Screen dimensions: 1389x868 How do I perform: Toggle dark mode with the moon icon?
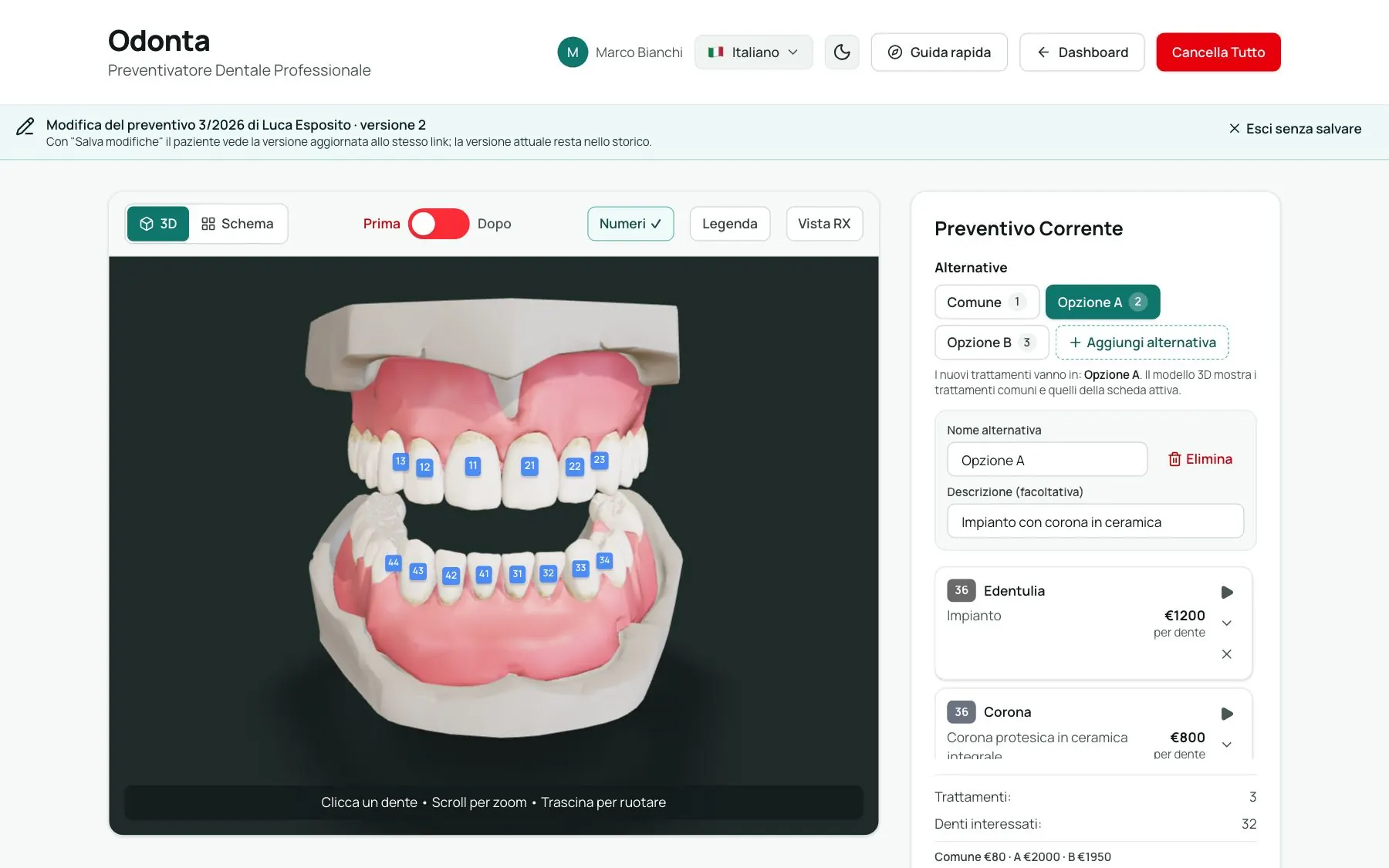(x=842, y=52)
